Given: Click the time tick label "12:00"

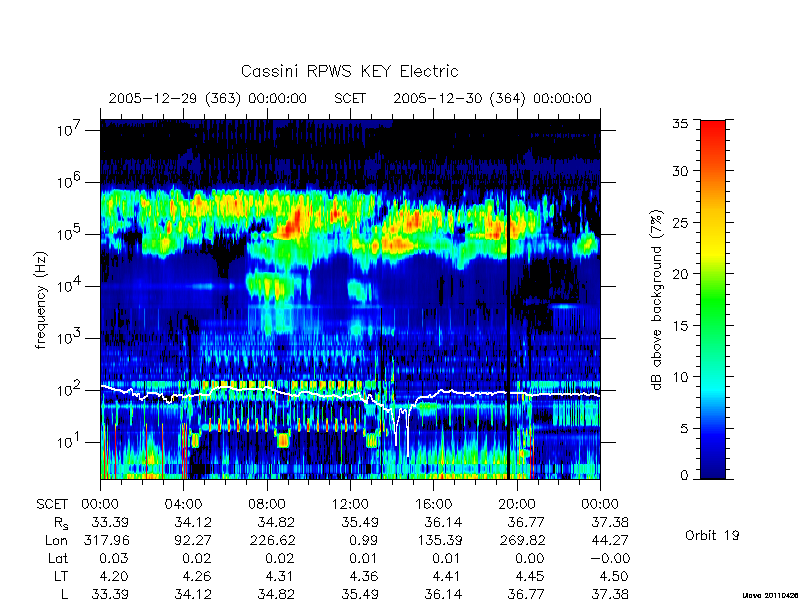Looking at the screenshot, I should 349,505.
